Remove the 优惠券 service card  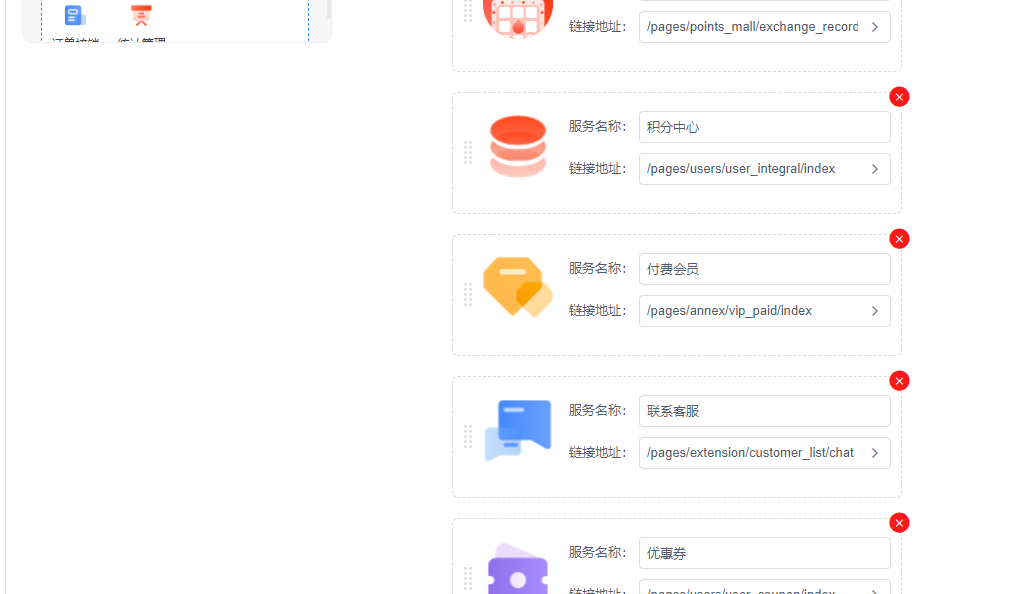[x=899, y=523]
